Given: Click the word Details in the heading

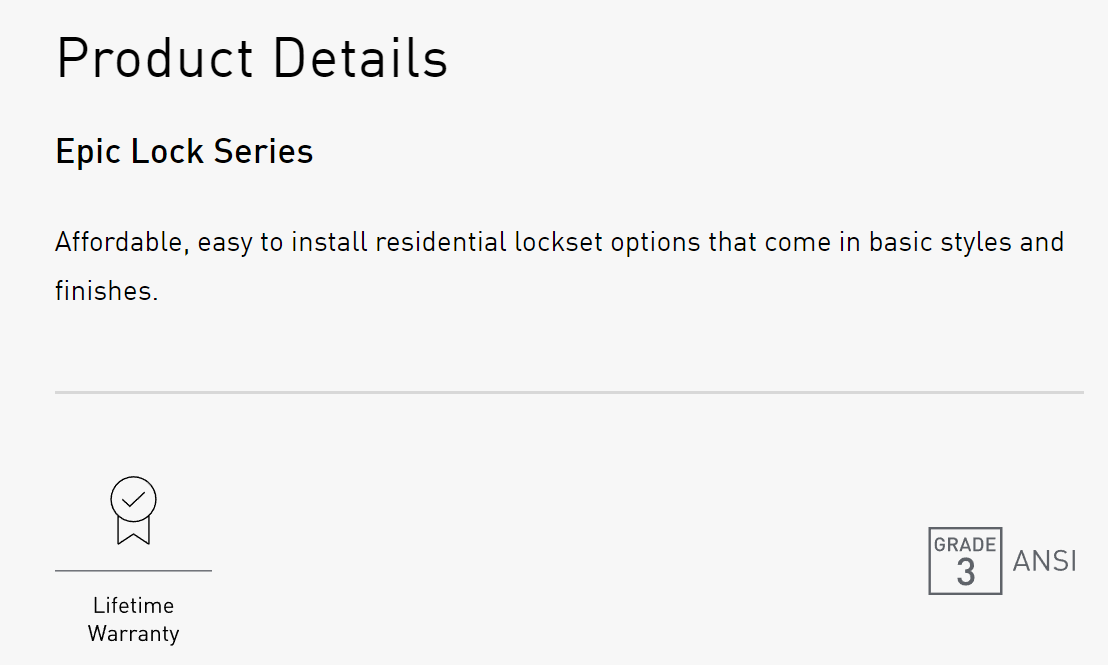Looking at the screenshot, I should (360, 58).
